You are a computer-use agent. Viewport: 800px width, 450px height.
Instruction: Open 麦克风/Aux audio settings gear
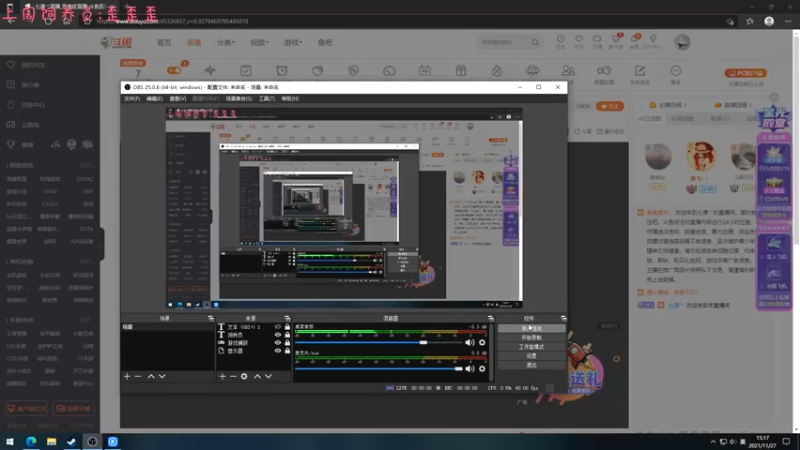[482, 368]
